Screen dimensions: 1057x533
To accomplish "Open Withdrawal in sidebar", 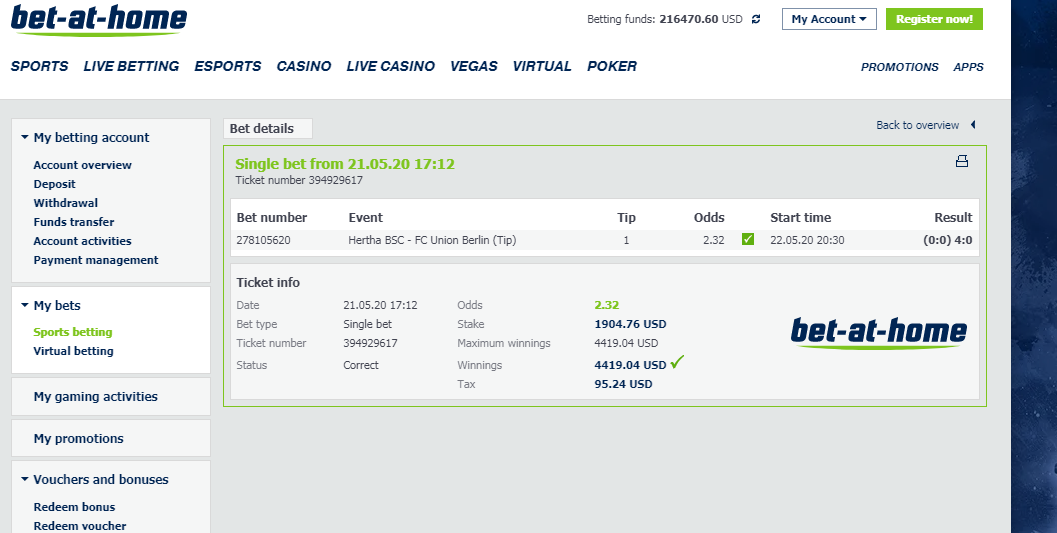I will 65,203.
